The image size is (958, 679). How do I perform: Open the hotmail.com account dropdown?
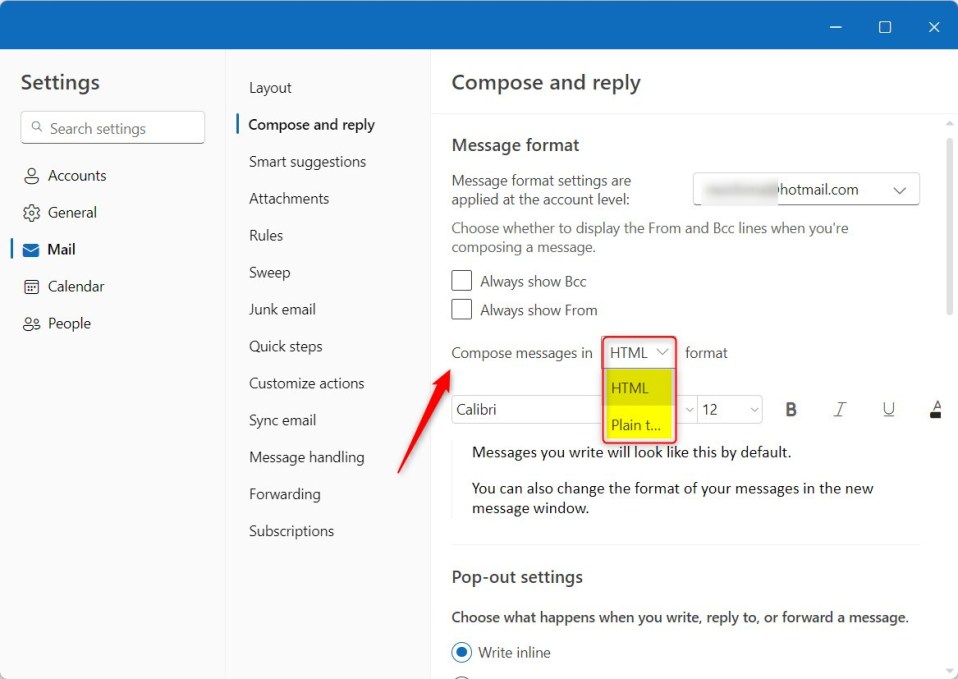[806, 189]
